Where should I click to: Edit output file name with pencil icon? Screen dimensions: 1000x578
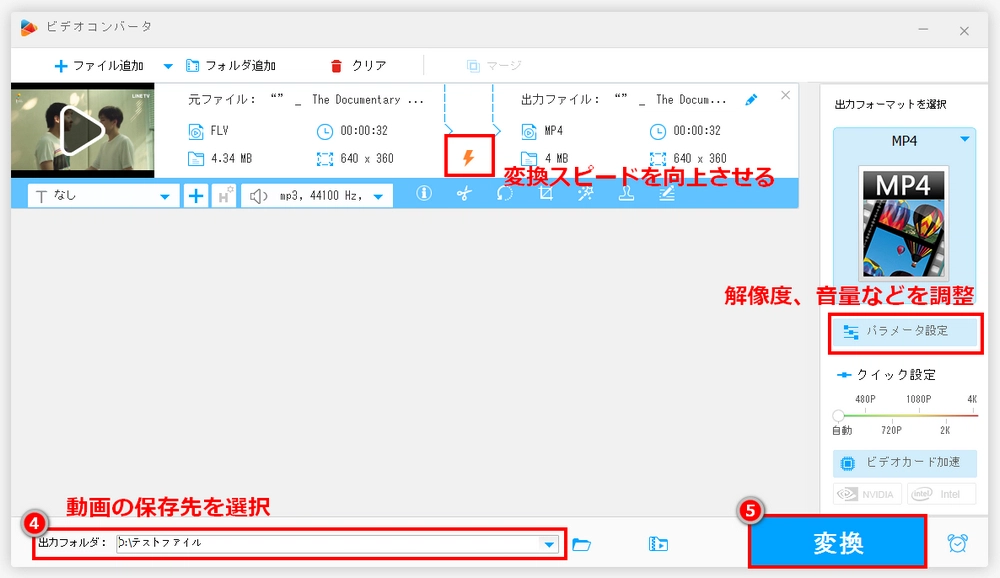751,100
